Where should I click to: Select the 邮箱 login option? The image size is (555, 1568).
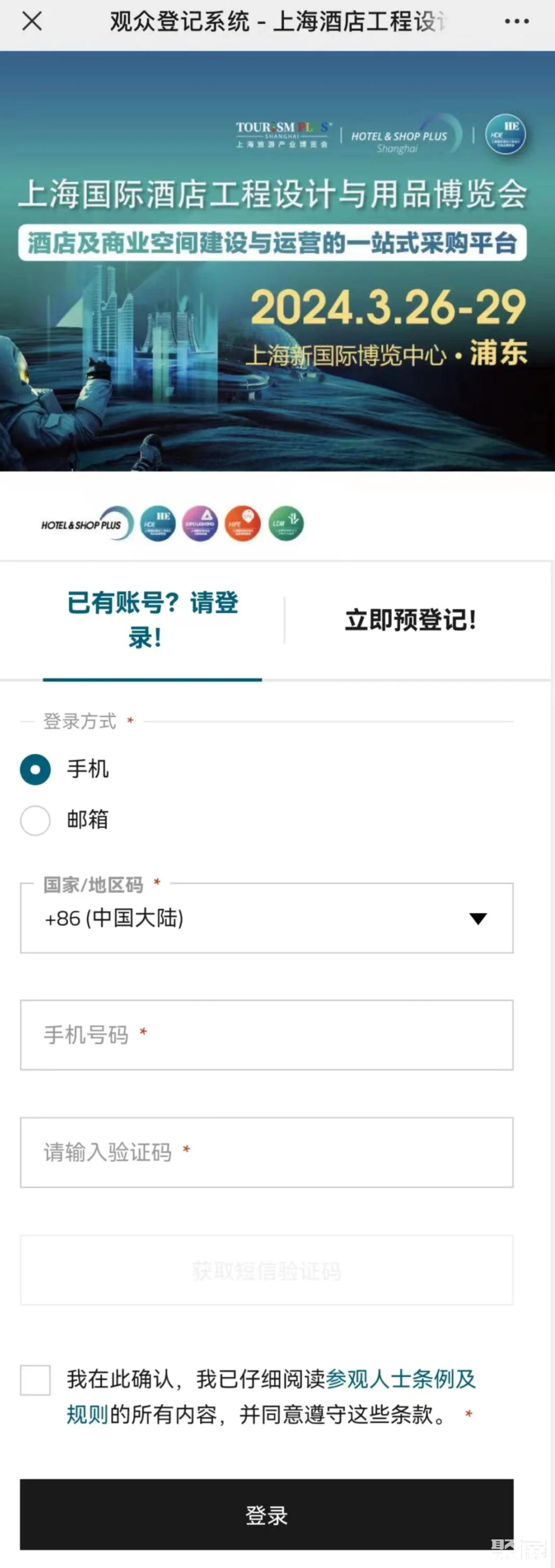click(x=35, y=820)
